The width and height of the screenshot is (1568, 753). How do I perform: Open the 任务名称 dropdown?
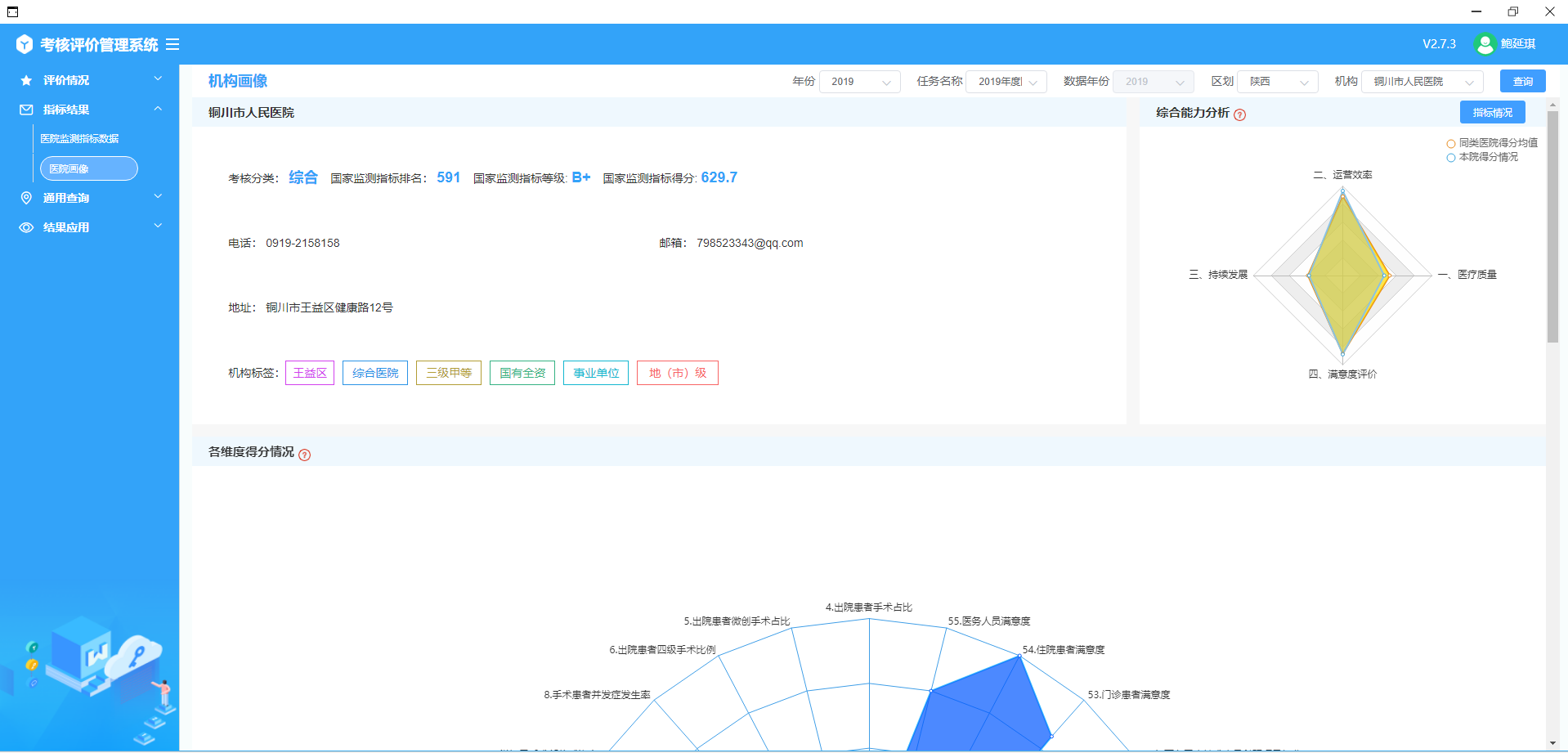pos(1006,82)
